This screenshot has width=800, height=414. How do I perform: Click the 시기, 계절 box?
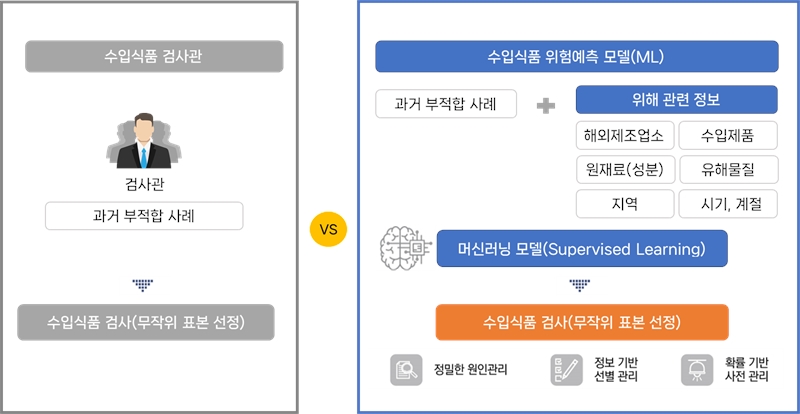[727, 204]
